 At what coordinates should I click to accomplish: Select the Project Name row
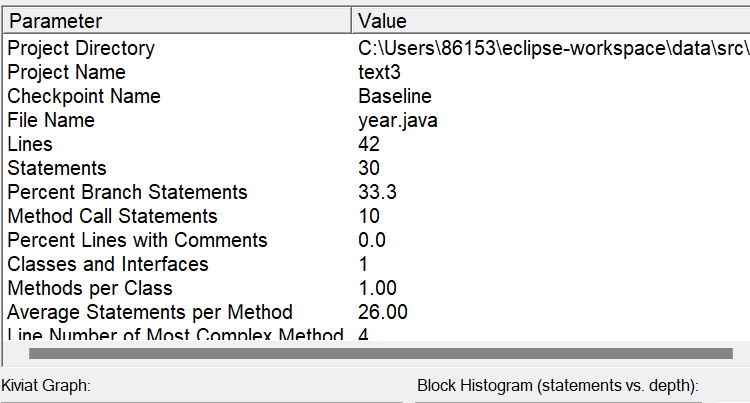click(x=66, y=72)
